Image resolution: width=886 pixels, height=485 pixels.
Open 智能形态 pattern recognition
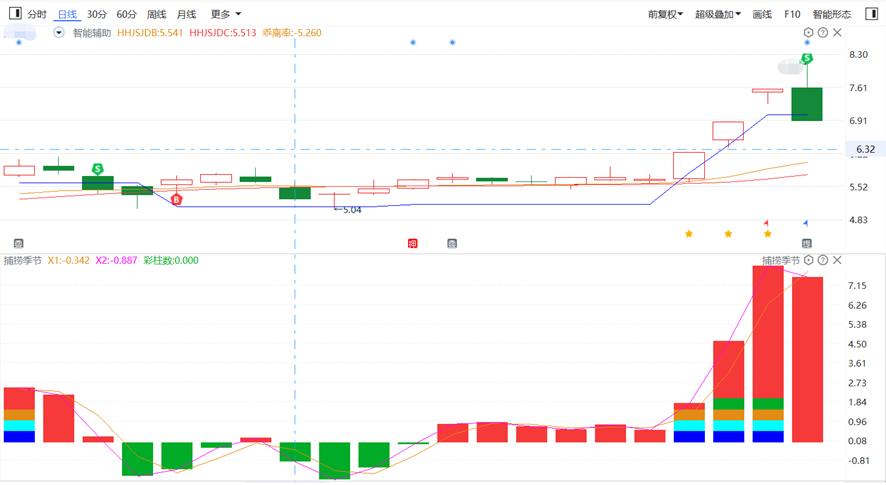[x=831, y=14]
